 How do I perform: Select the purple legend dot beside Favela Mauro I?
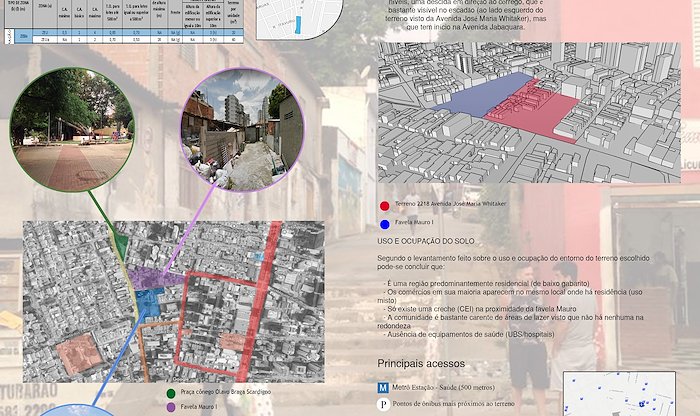(171, 407)
